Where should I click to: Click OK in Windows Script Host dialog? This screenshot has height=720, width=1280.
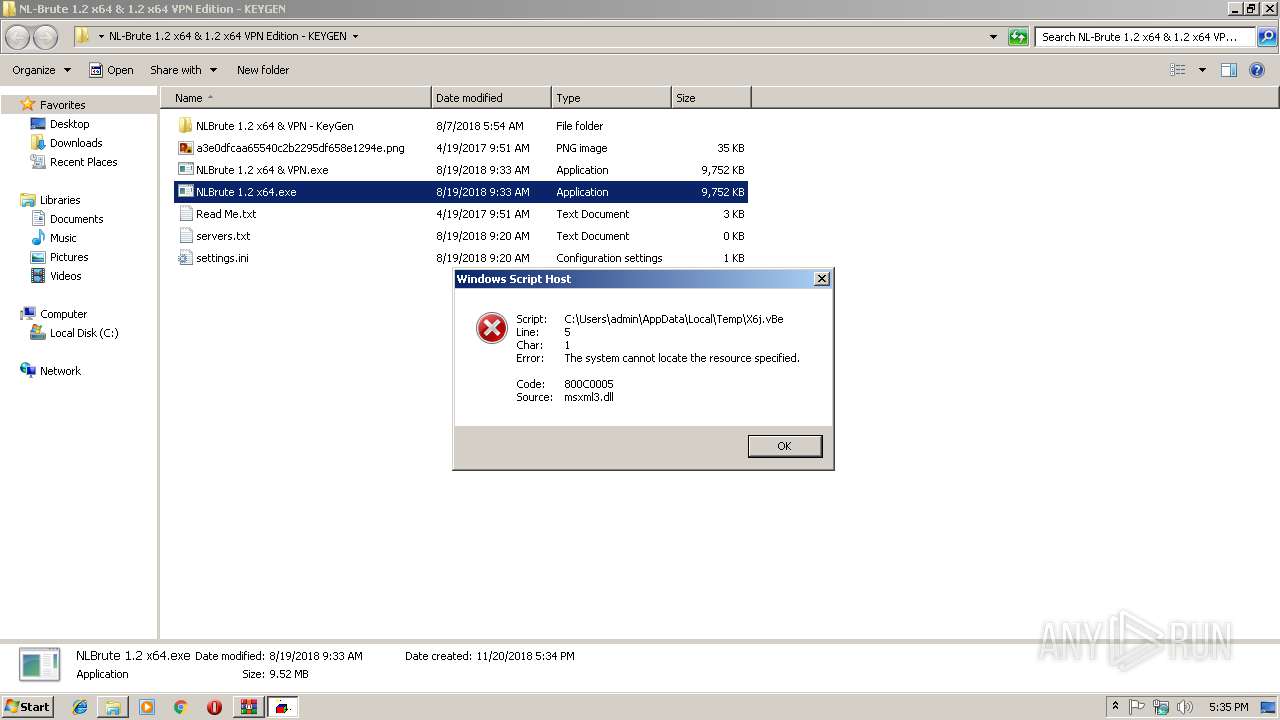(x=785, y=446)
